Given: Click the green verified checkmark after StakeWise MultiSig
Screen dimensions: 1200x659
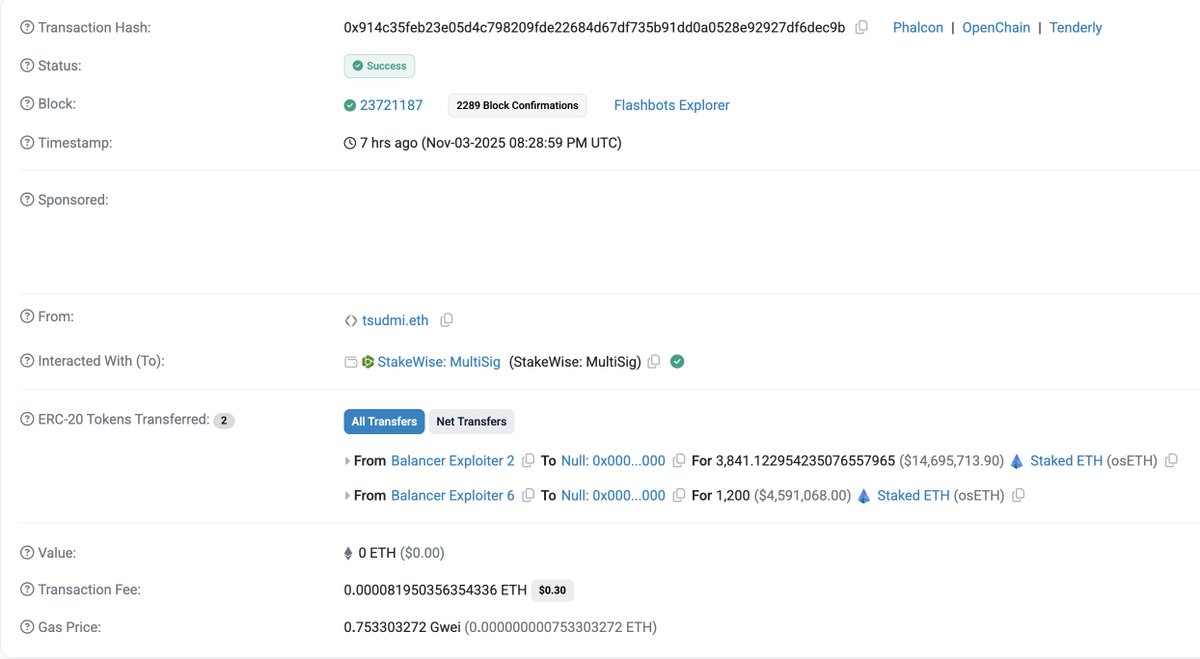Looking at the screenshot, I should [677, 362].
